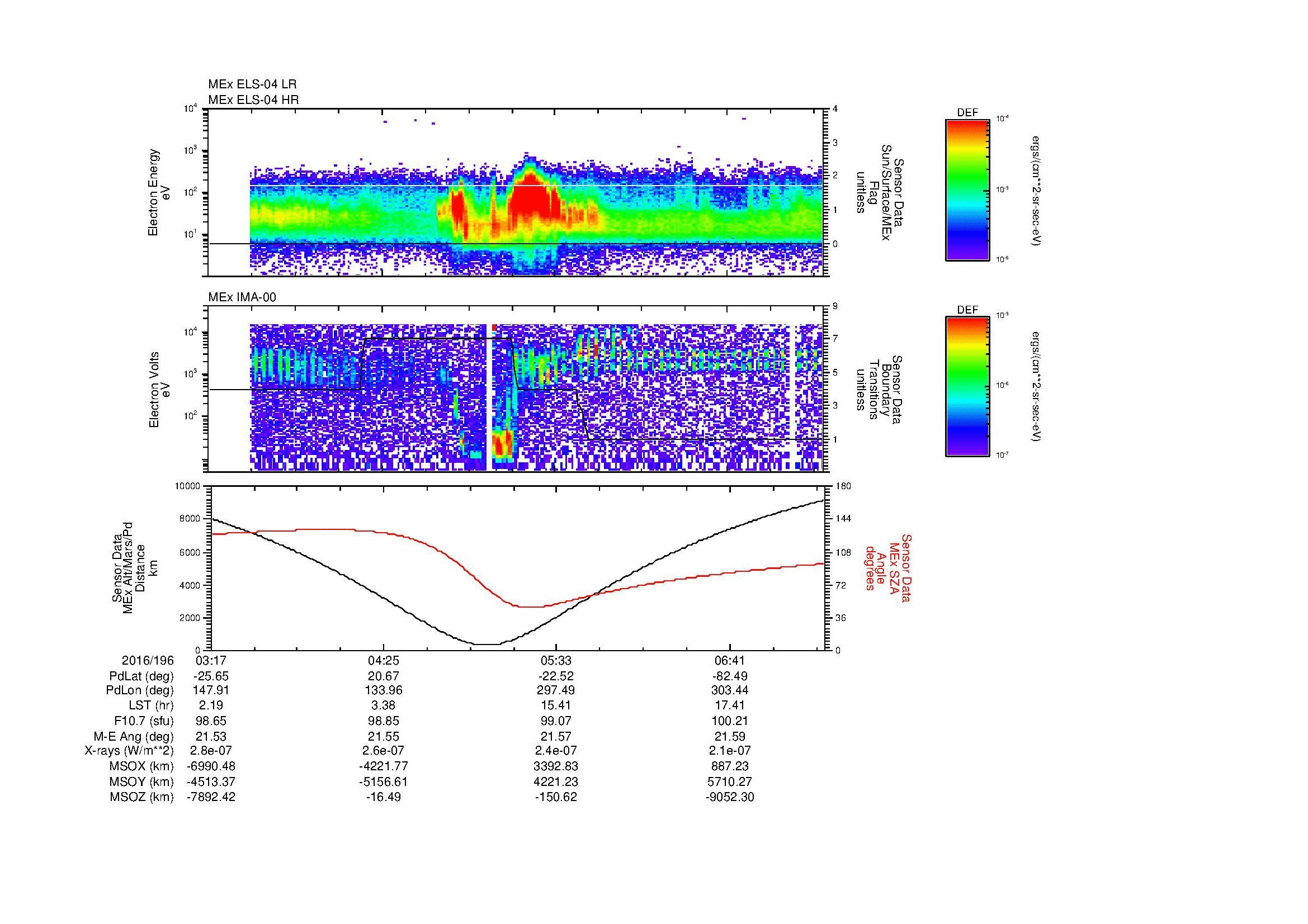Click the PdLon value '297.49'
Image resolution: width=1308 pixels, height=924 pixels.
pos(556,690)
